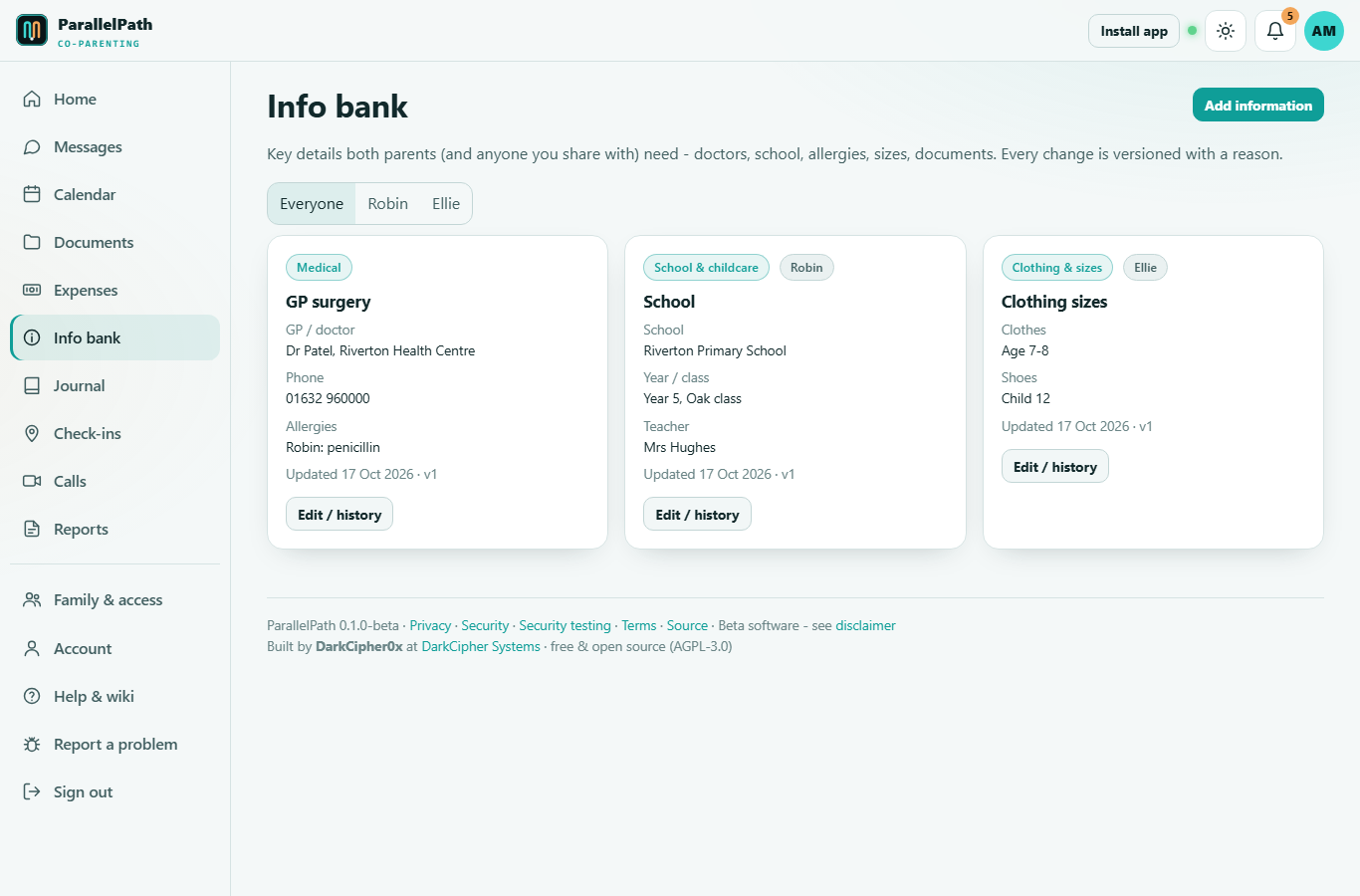Click the Home house icon in sidebar

tap(32, 99)
